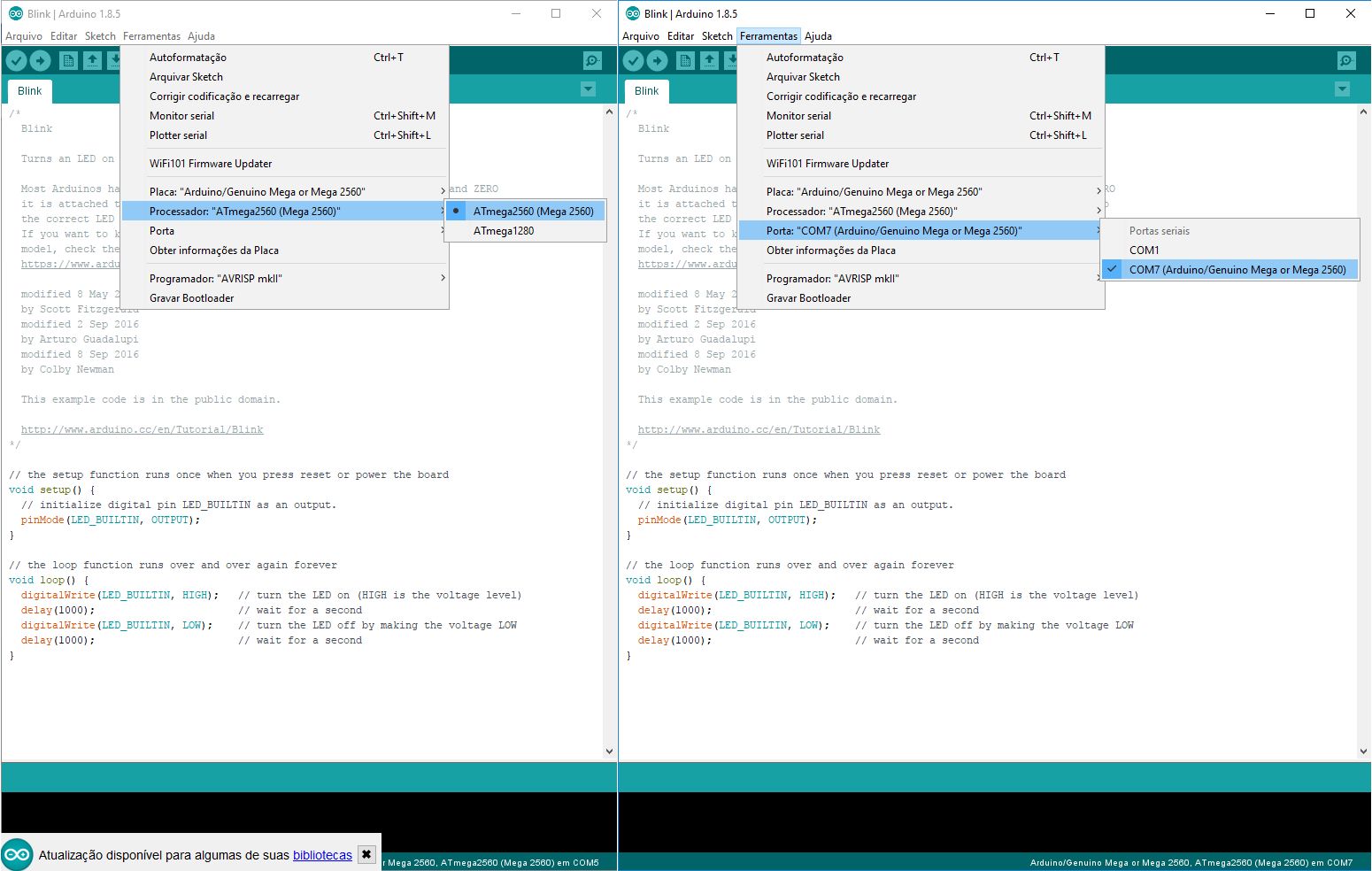Open Ajuda menu in right window

coord(819,36)
